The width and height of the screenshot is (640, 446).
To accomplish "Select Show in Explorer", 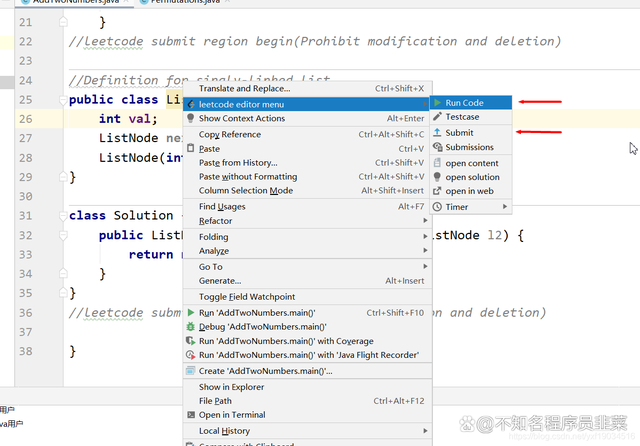I will coord(307,387).
